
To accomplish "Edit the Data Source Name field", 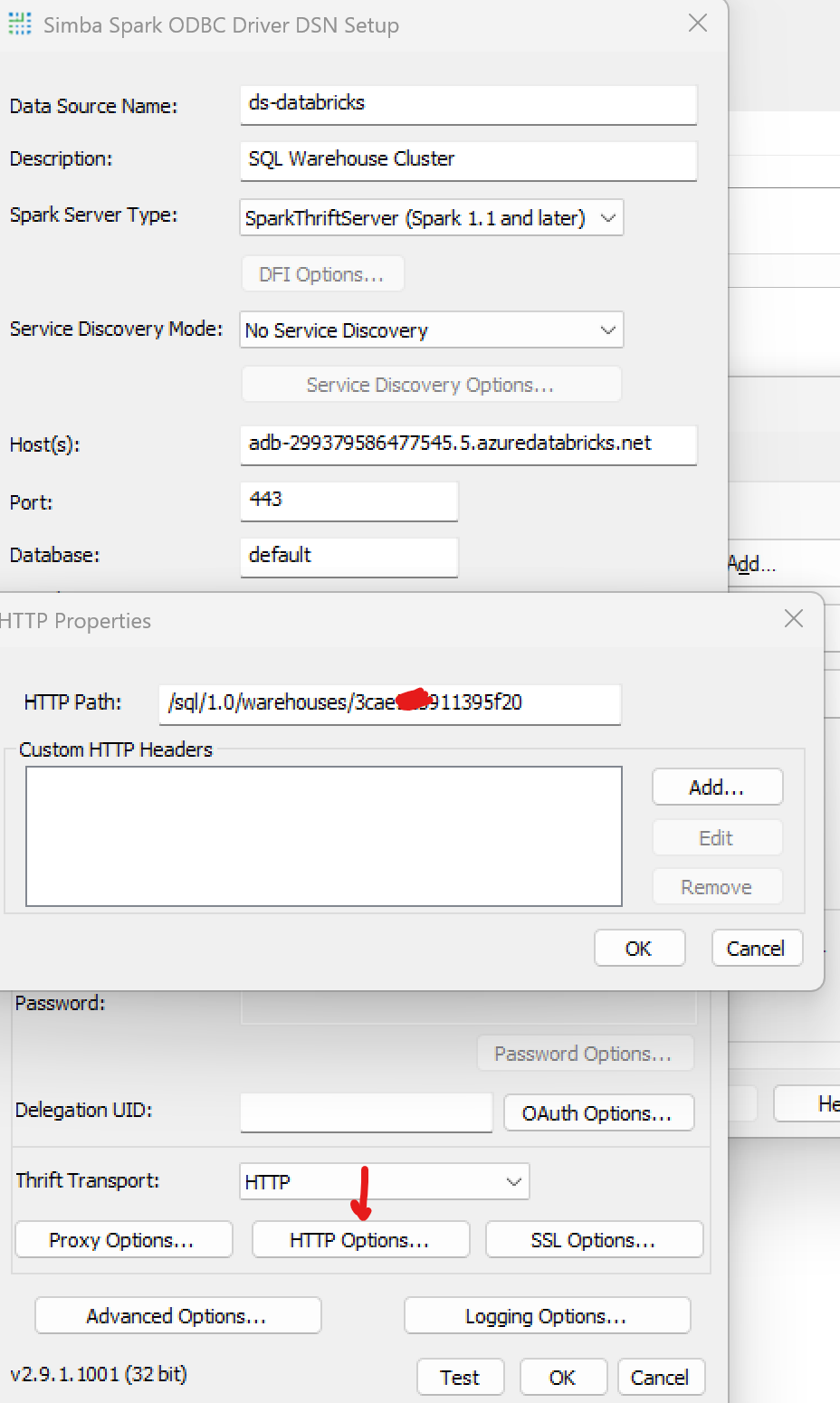I will (469, 104).
